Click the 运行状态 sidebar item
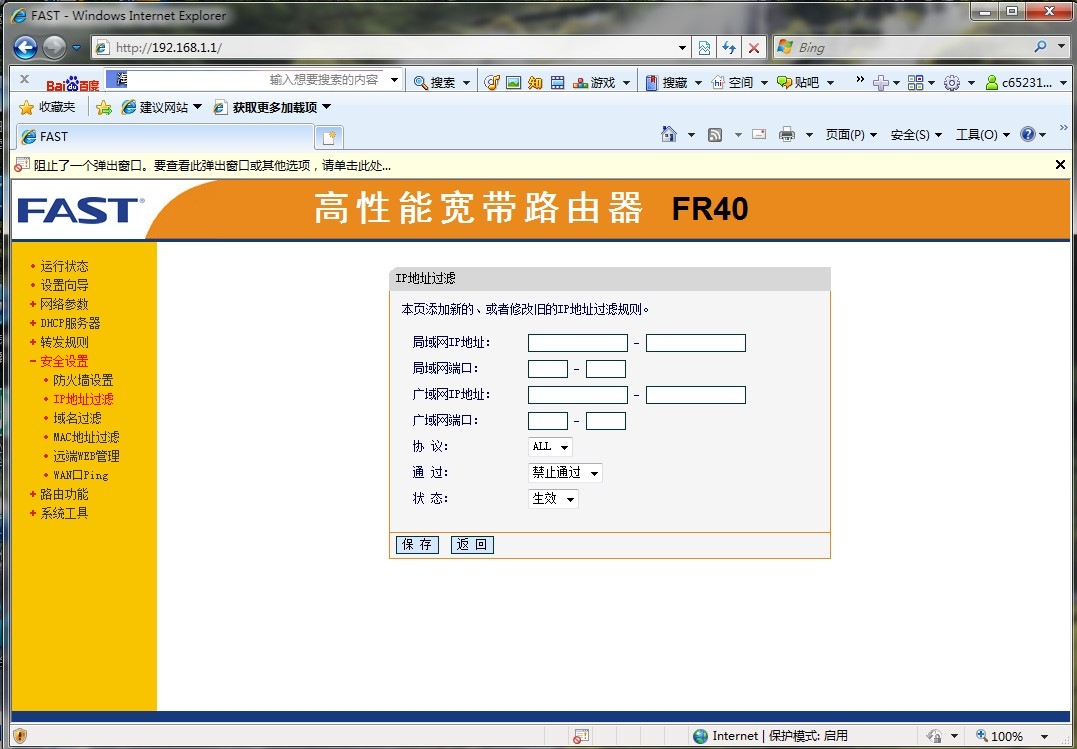Image resolution: width=1077 pixels, height=749 pixels. 64,266
